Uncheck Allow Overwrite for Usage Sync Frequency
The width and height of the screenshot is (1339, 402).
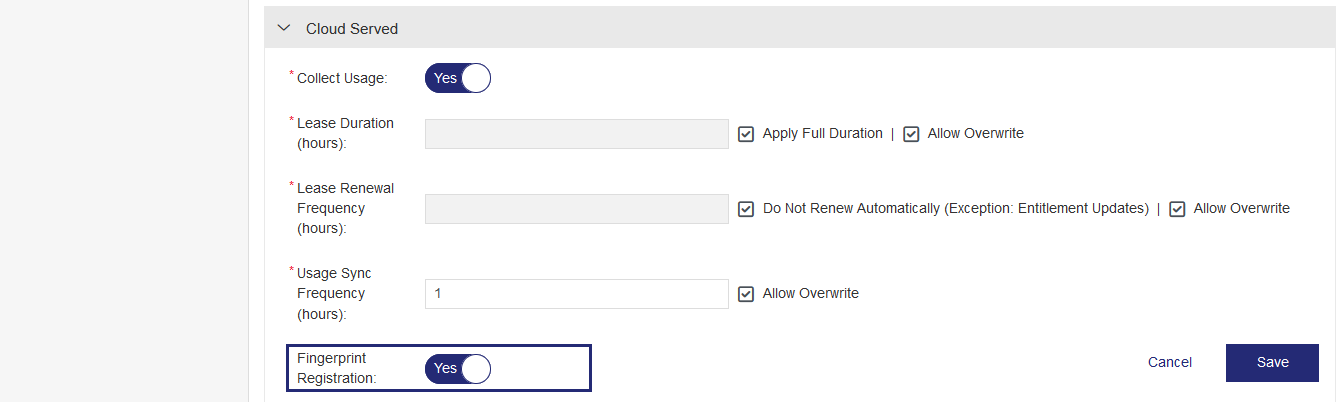[x=746, y=294]
